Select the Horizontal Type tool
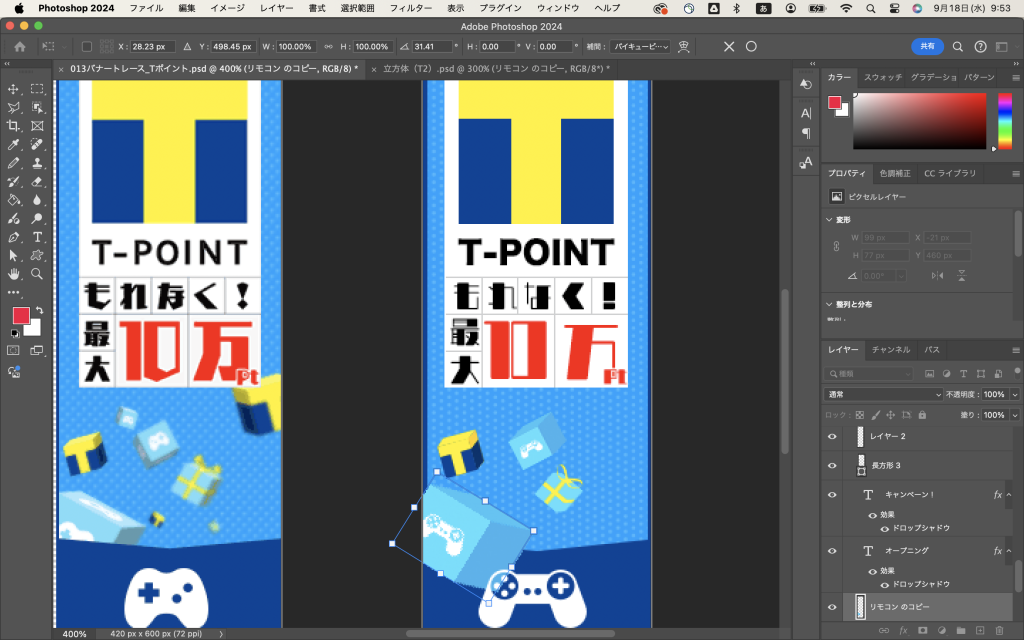Viewport: 1024px width, 640px height. click(x=37, y=237)
